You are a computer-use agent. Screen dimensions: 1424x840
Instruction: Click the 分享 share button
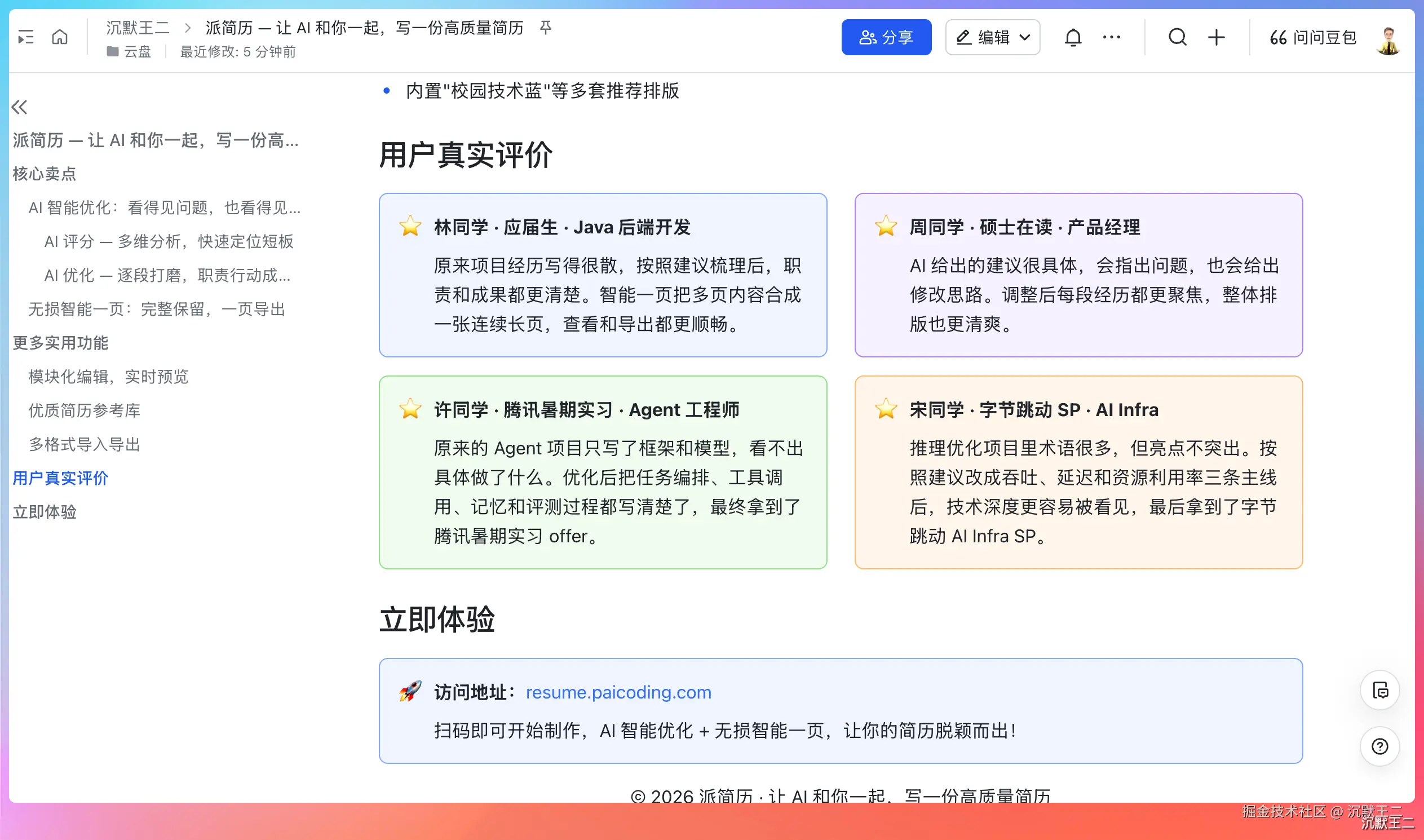tap(886, 37)
